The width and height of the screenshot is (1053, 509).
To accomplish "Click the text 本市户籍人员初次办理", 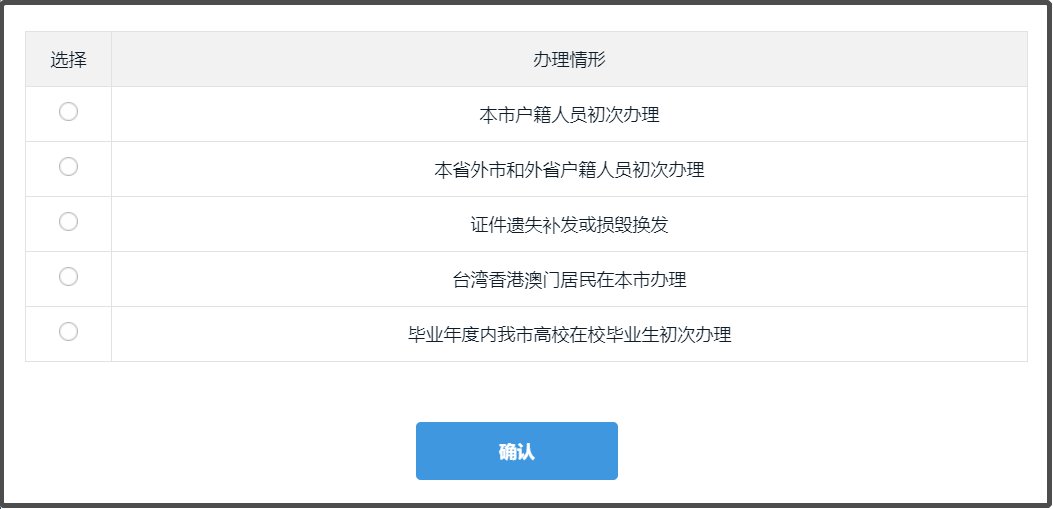I will click(569, 115).
